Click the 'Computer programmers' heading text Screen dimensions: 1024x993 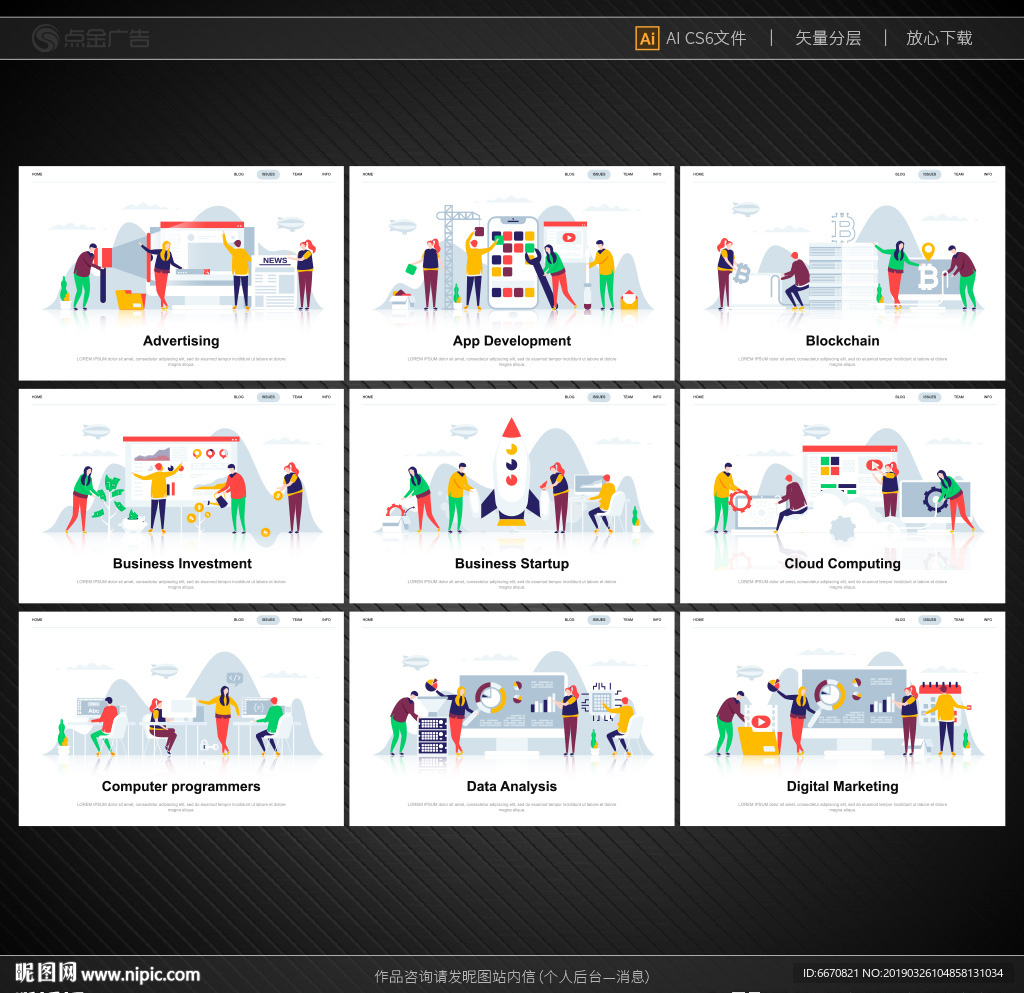tap(181, 787)
